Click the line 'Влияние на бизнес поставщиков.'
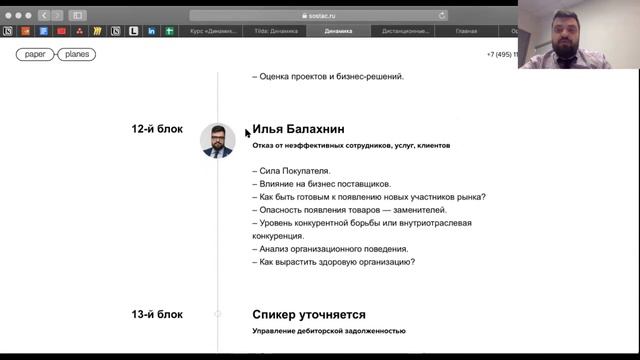Screen dimensions: 640x360 coord(322,184)
